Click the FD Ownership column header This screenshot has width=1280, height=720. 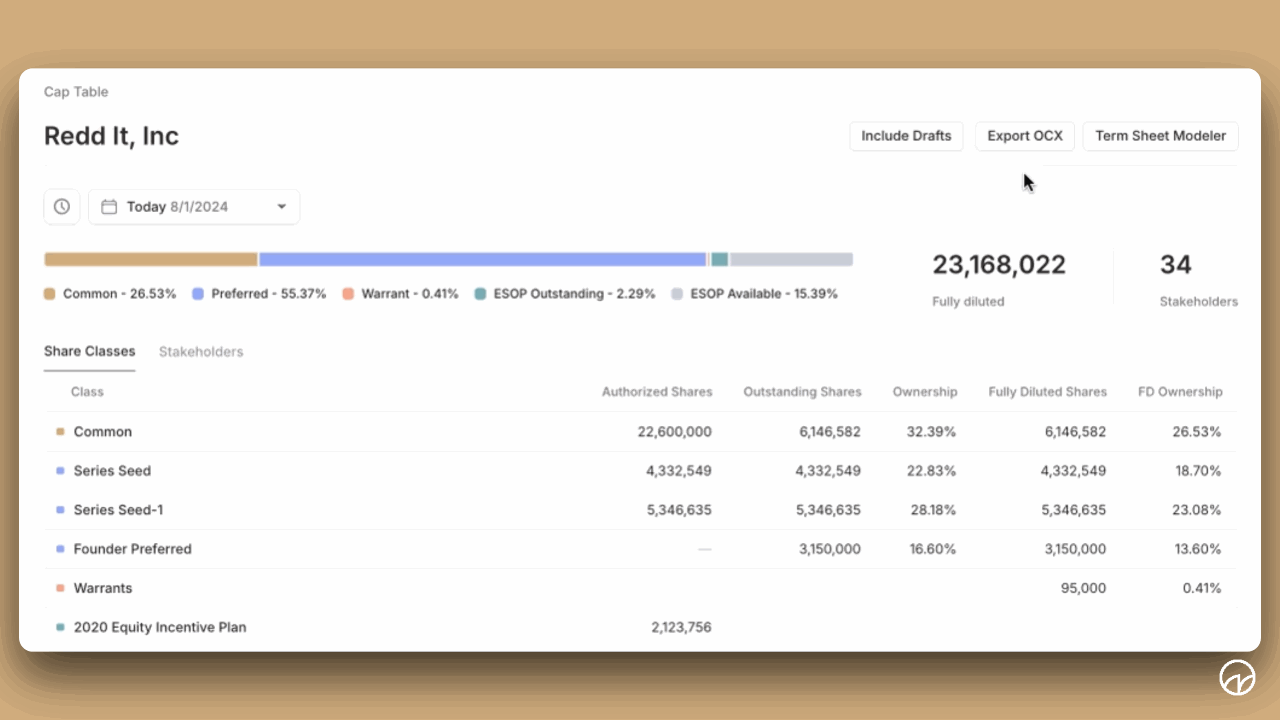click(1180, 392)
